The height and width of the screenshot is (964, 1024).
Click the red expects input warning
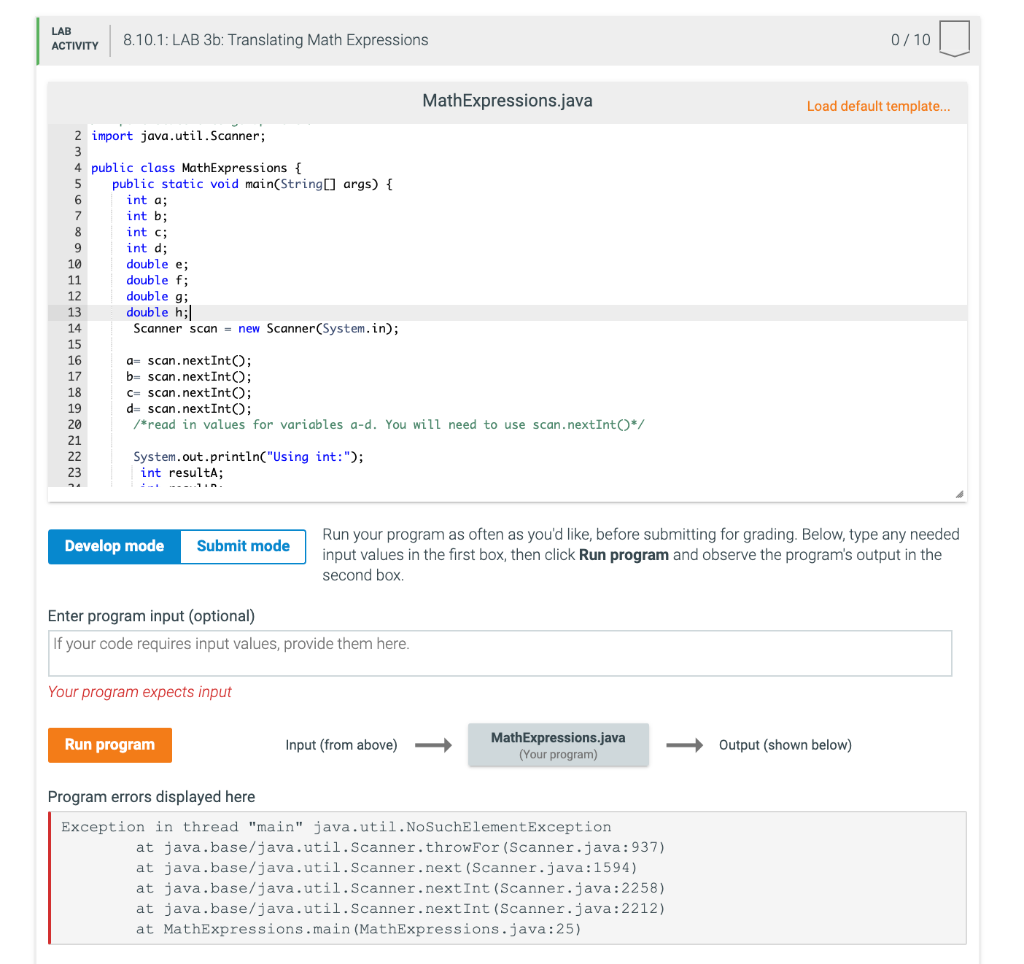139,691
